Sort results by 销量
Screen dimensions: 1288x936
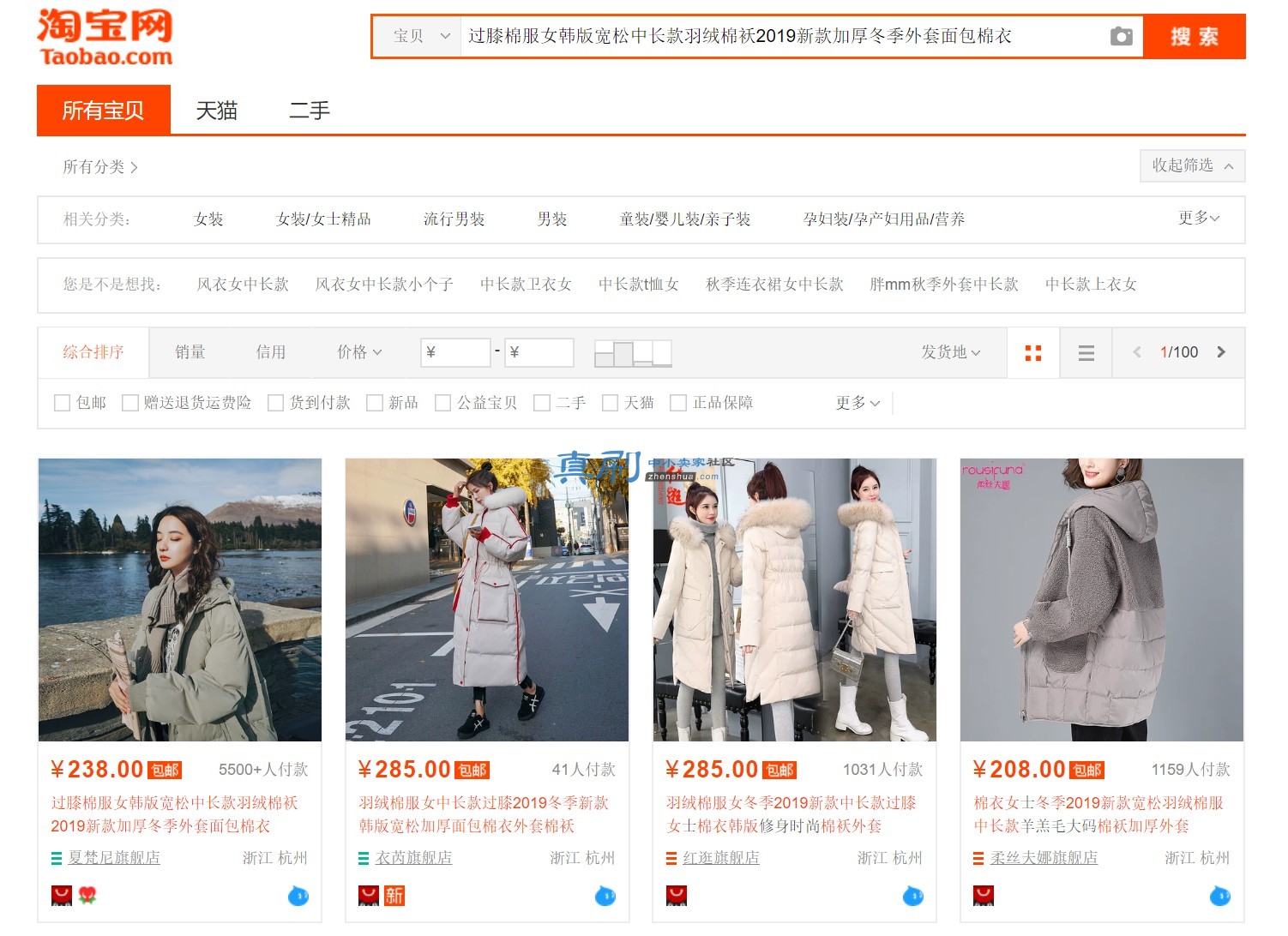click(x=190, y=352)
